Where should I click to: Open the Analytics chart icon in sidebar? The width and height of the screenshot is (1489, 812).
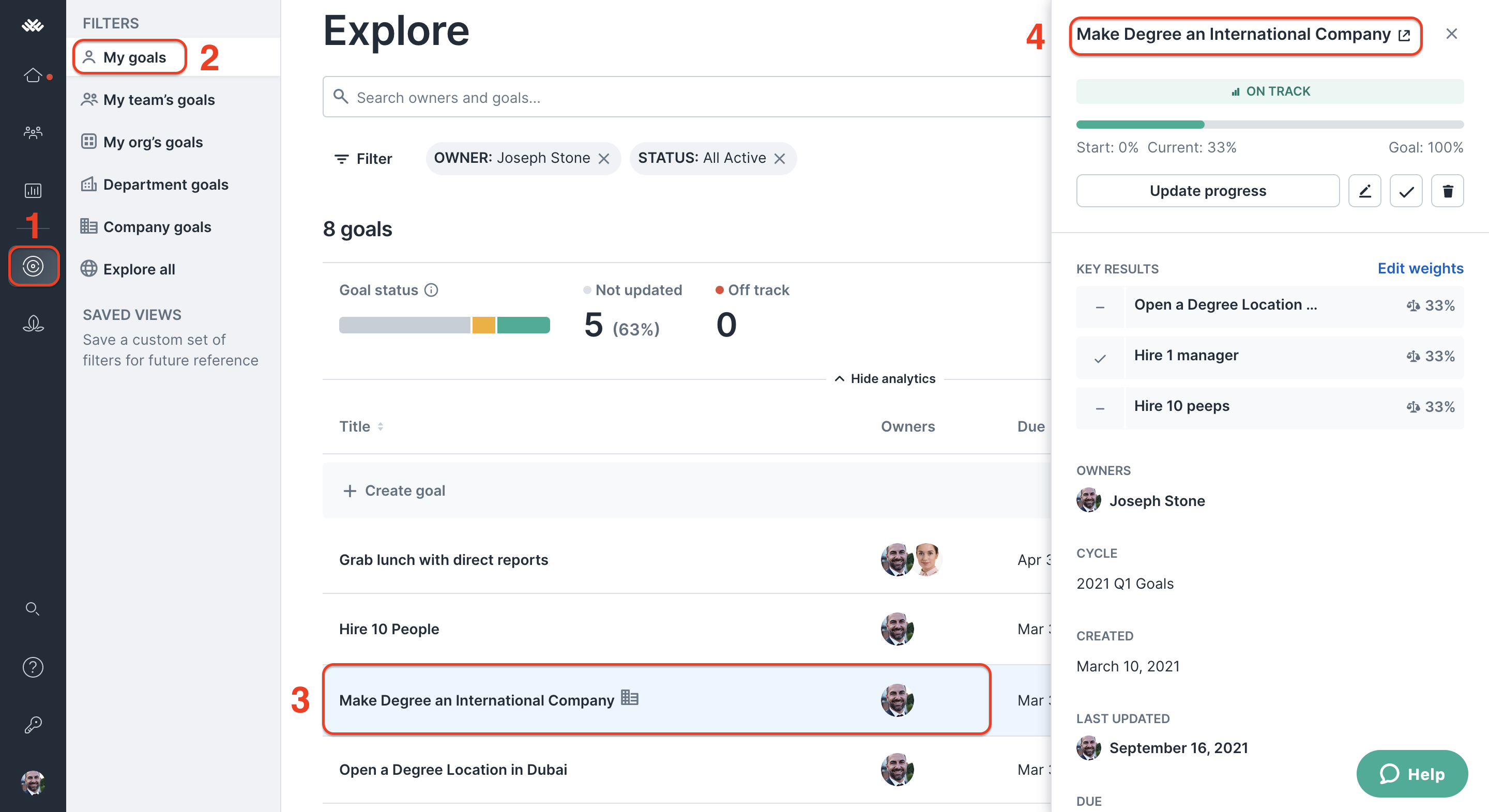pos(33,190)
